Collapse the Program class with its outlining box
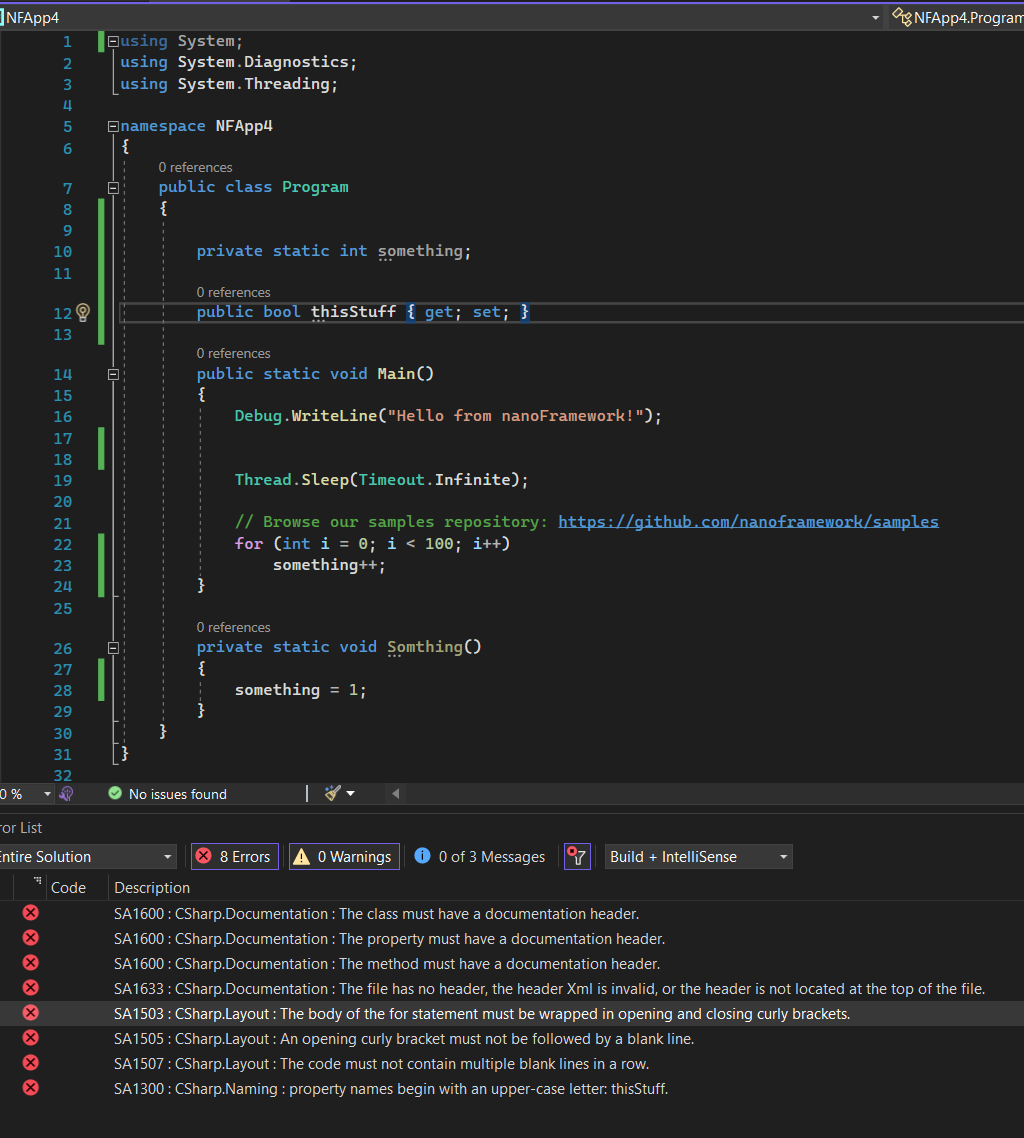The image size is (1024, 1138). pyautogui.click(x=113, y=187)
